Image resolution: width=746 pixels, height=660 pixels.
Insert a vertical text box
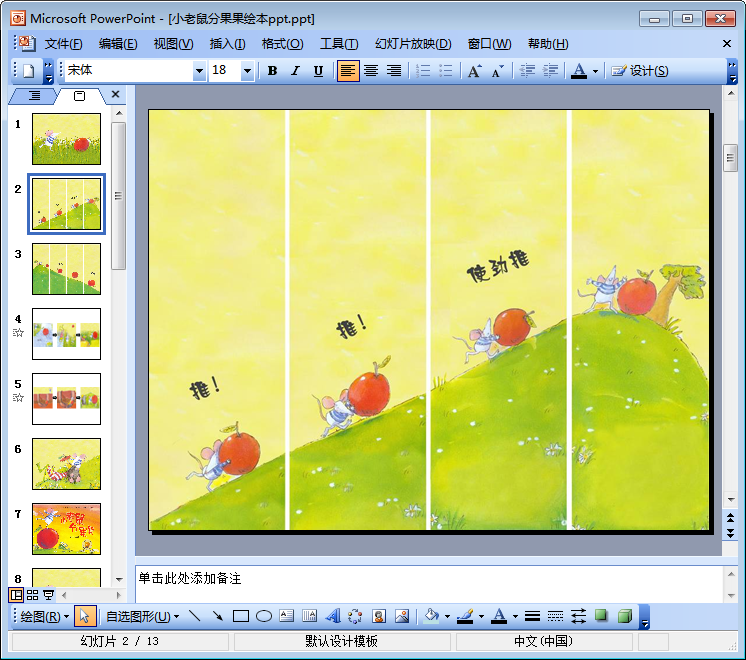pyautogui.click(x=310, y=616)
